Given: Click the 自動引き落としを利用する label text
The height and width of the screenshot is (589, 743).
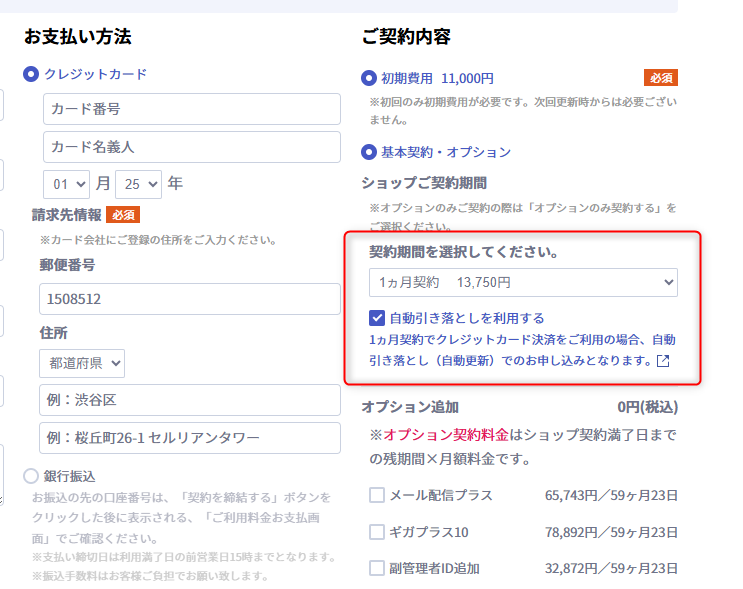Looking at the screenshot, I should (x=466, y=318).
